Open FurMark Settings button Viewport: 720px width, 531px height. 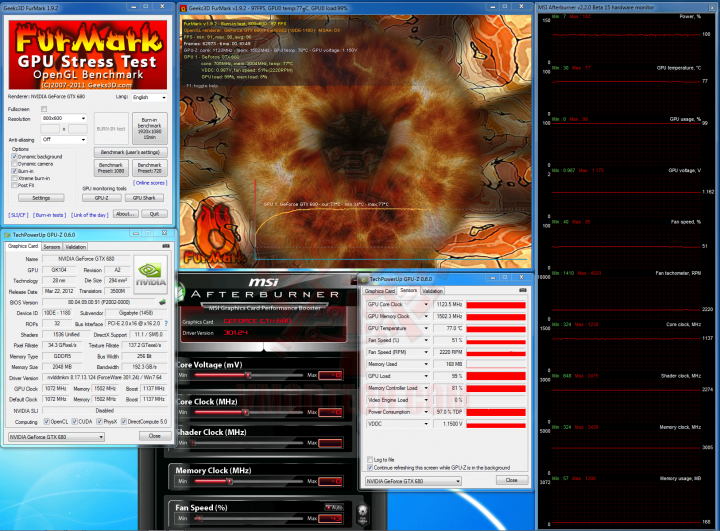pyautogui.click(x=41, y=198)
